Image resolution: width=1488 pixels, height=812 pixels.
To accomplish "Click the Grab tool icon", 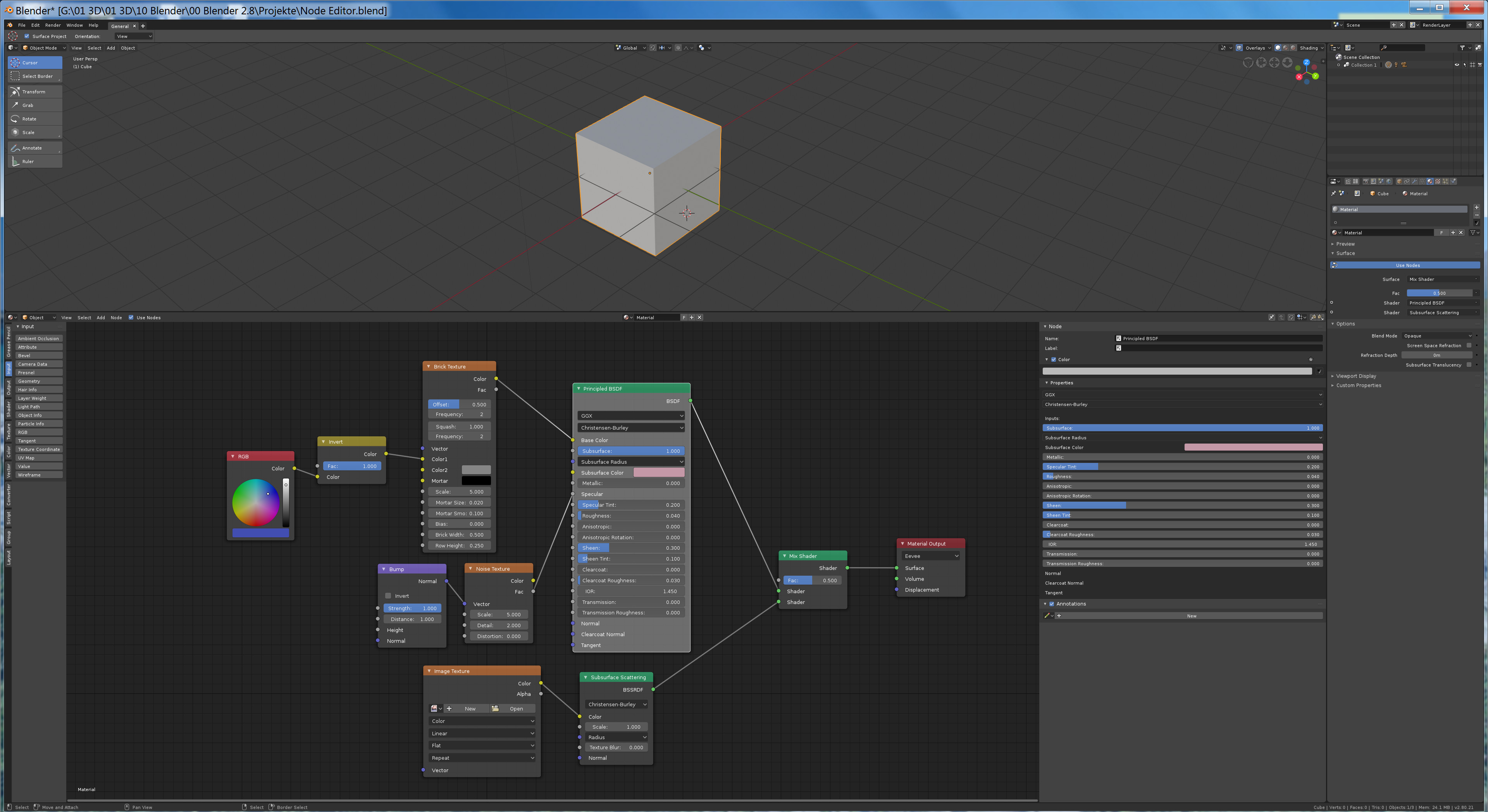I will (15, 105).
